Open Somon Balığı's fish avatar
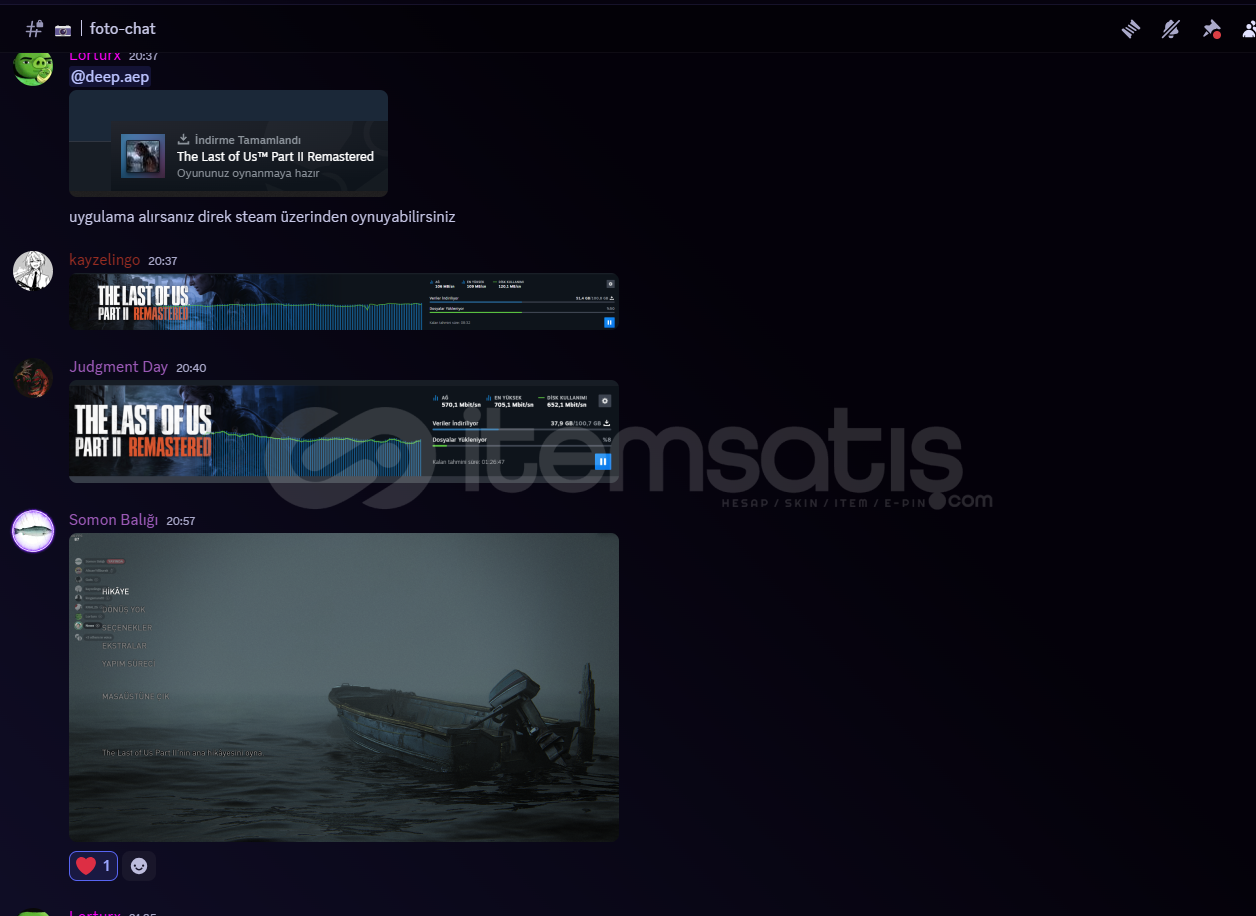Viewport: 1256px width, 916px height. click(33, 531)
